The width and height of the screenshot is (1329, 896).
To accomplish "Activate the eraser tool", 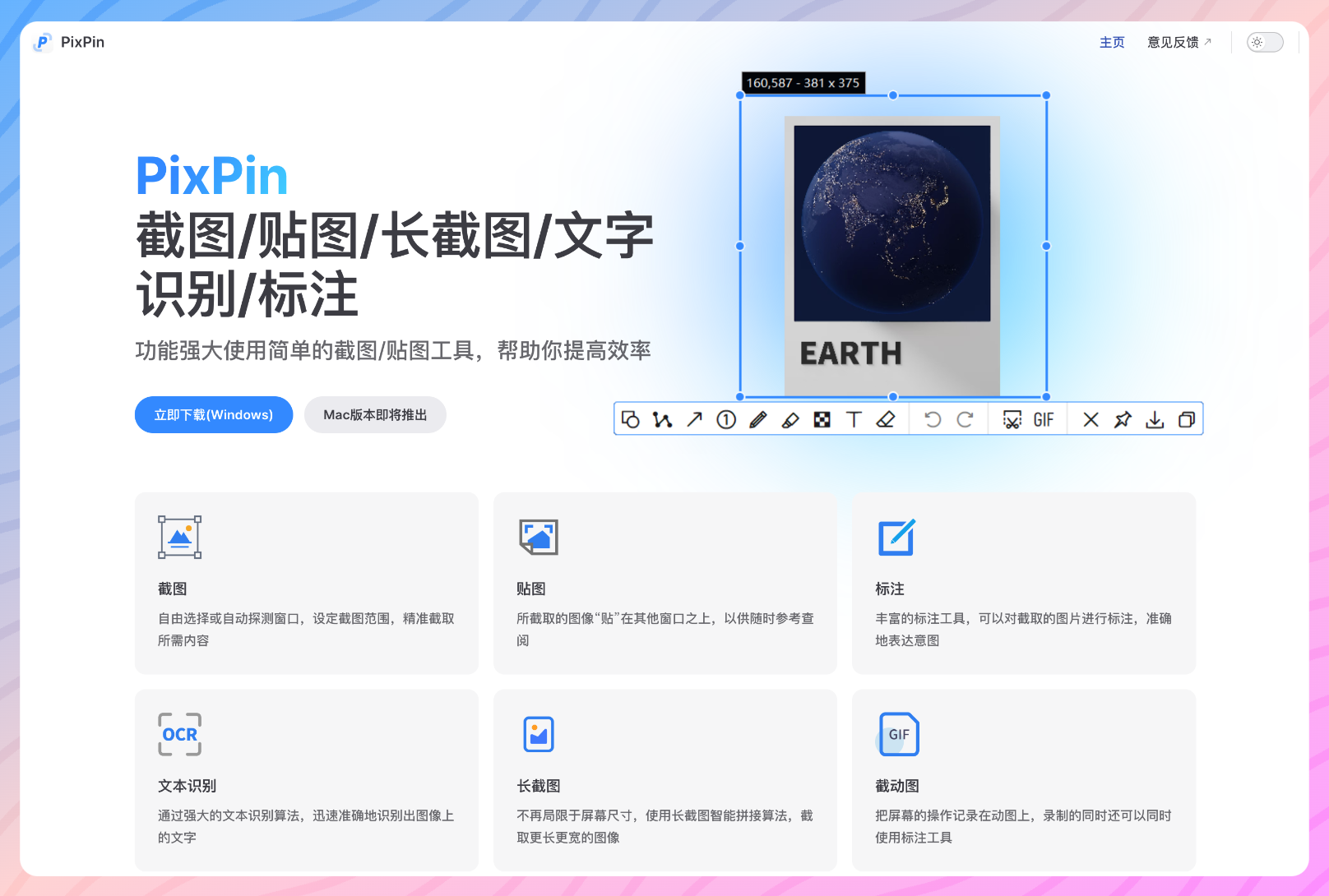I will pyautogui.click(x=887, y=419).
